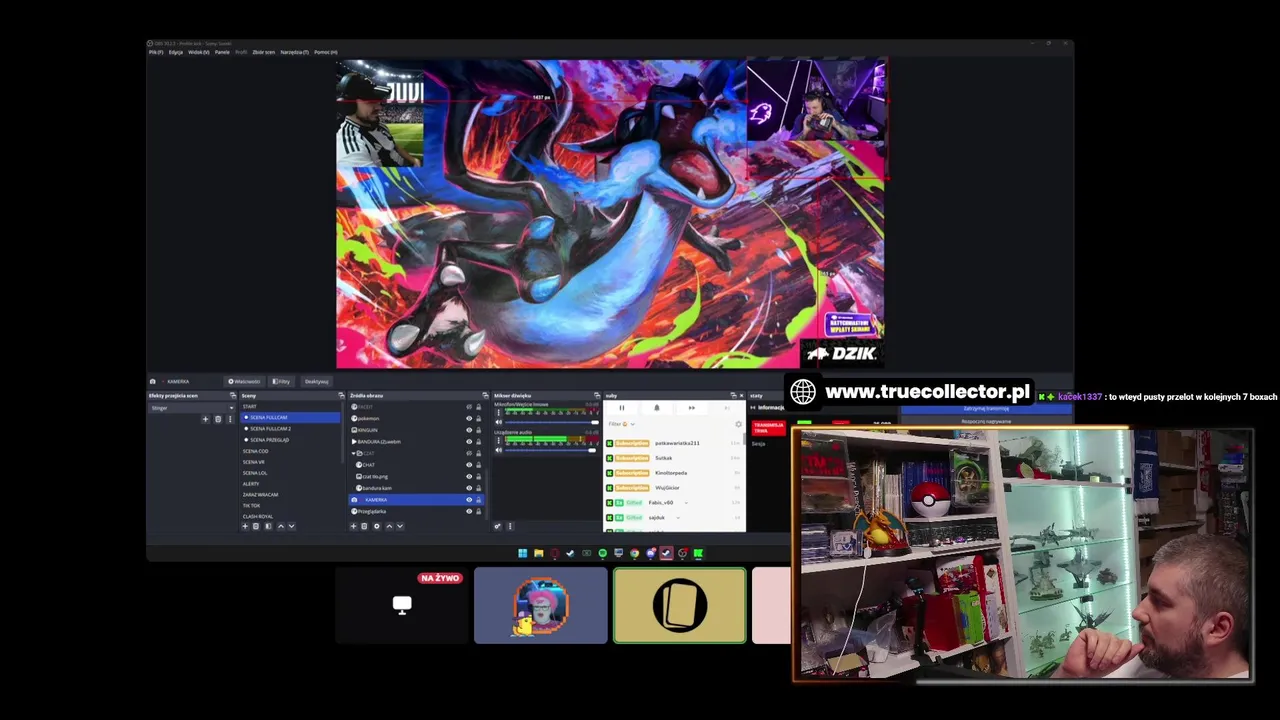Undock the Sceny panel

pos(341,395)
